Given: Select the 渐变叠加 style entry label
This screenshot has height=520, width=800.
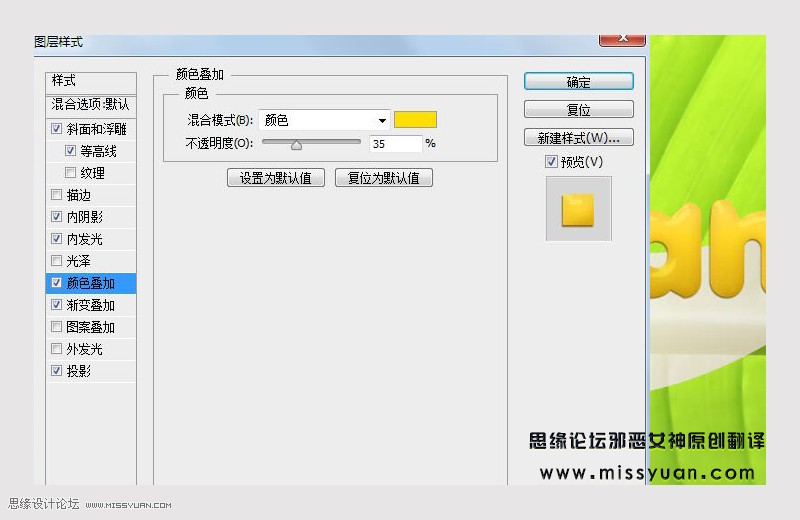Looking at the screenshot, I should (x=90, y=305).
